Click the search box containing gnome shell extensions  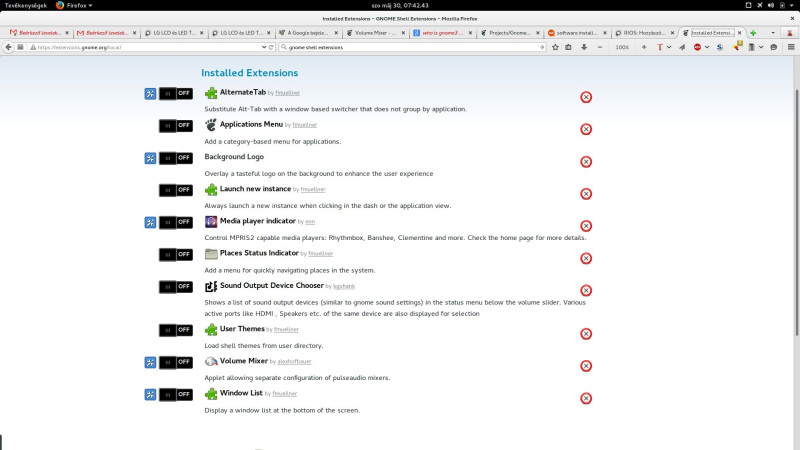pos(412,47)
